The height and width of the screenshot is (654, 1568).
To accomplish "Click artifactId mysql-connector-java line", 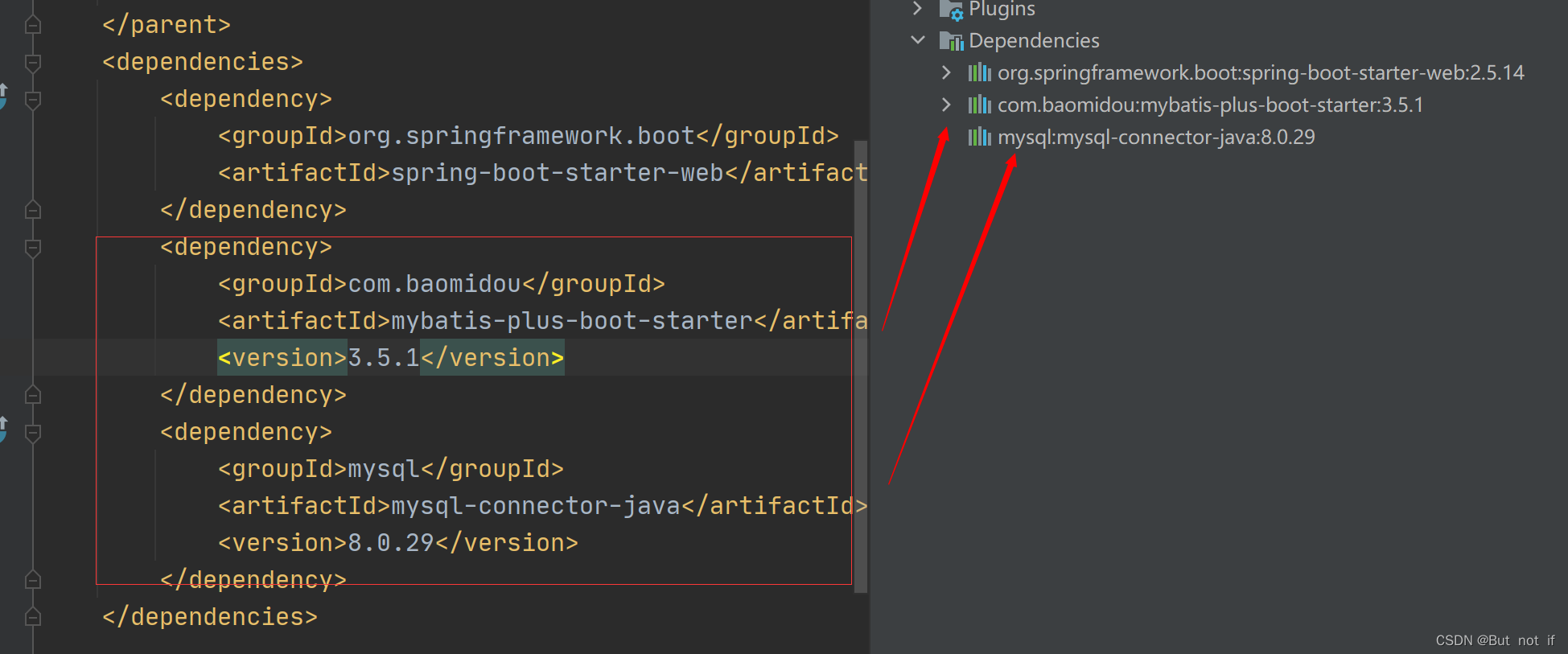I will pyautogui.click(x=543, y=506).
